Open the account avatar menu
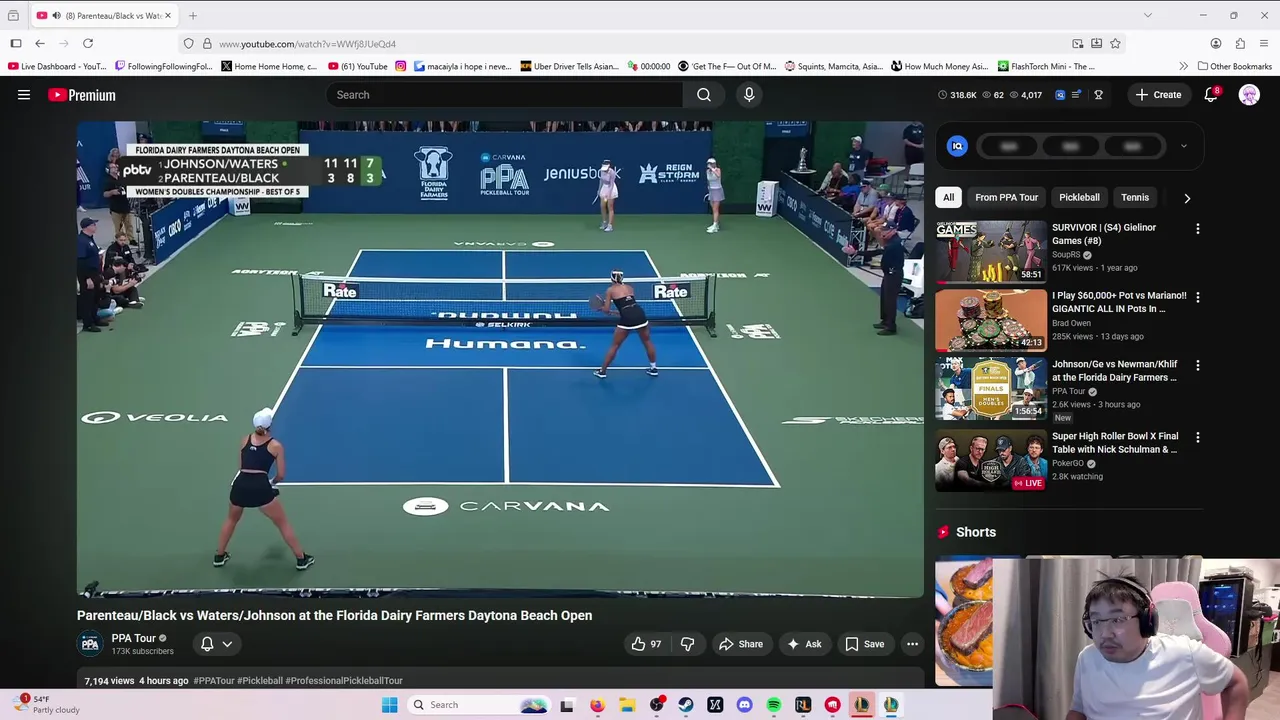Image resolution: width=1280 pixels, height=720 pixels. (x=1249, y=95)
